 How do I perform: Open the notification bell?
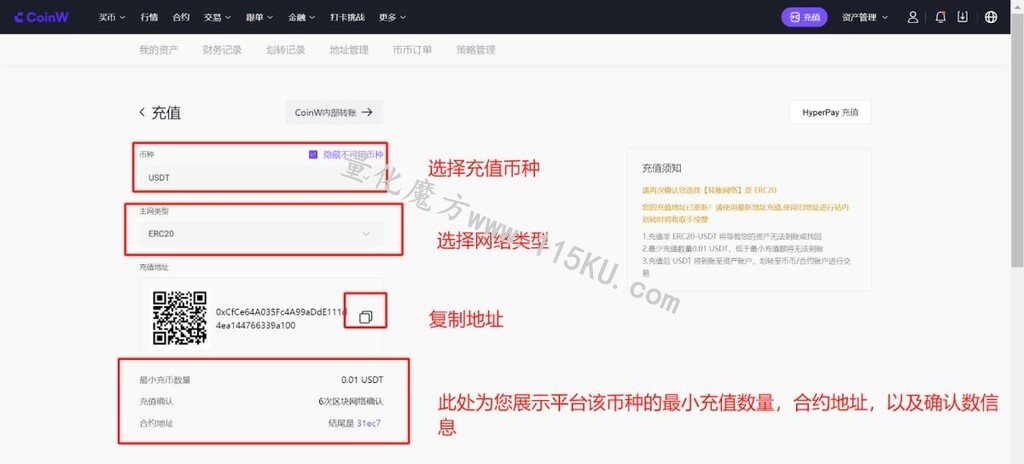(940, 17)
